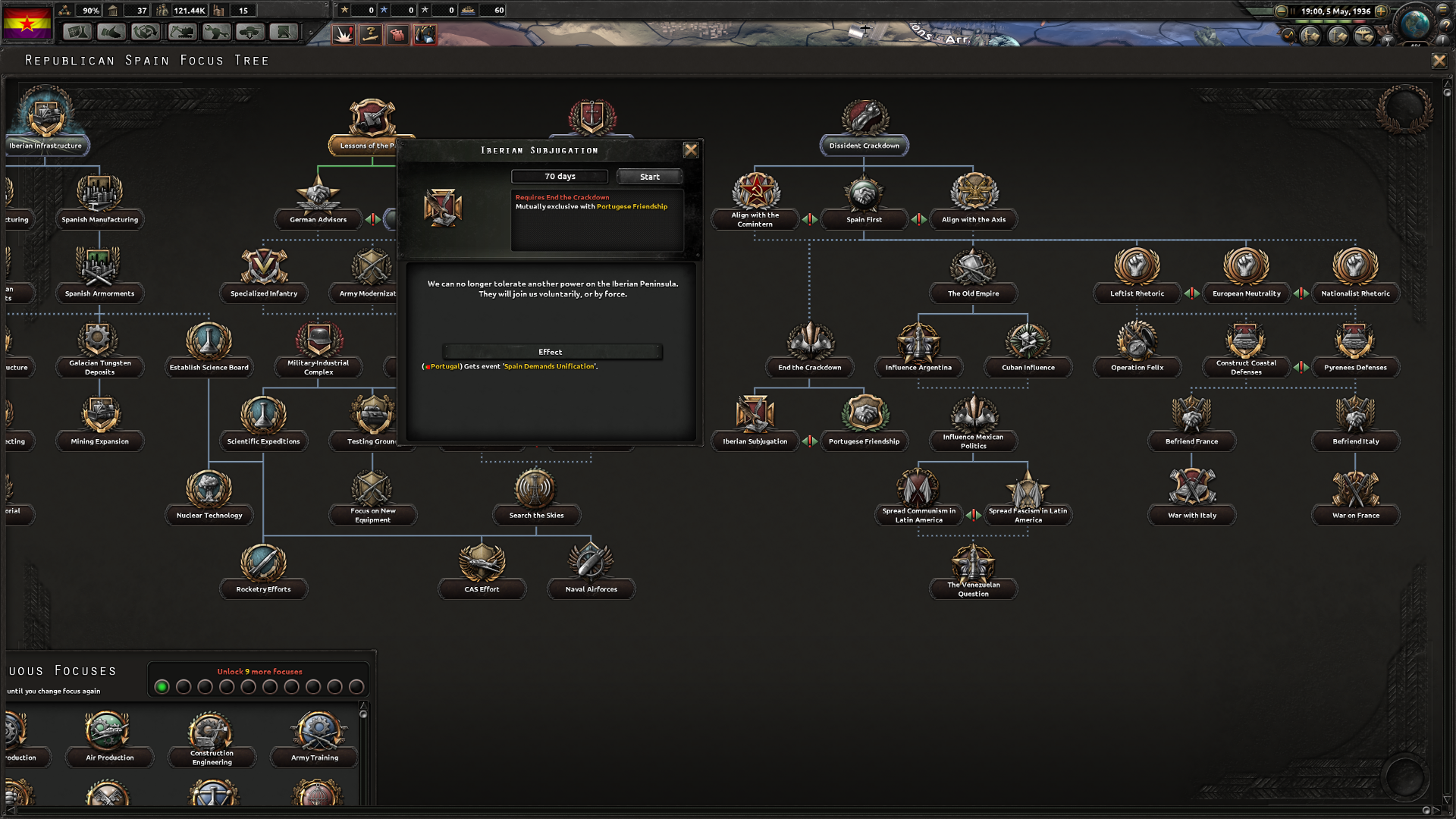
Task: Click the continuous focuses panel scrollbar
Action: [x=363, y=754]
